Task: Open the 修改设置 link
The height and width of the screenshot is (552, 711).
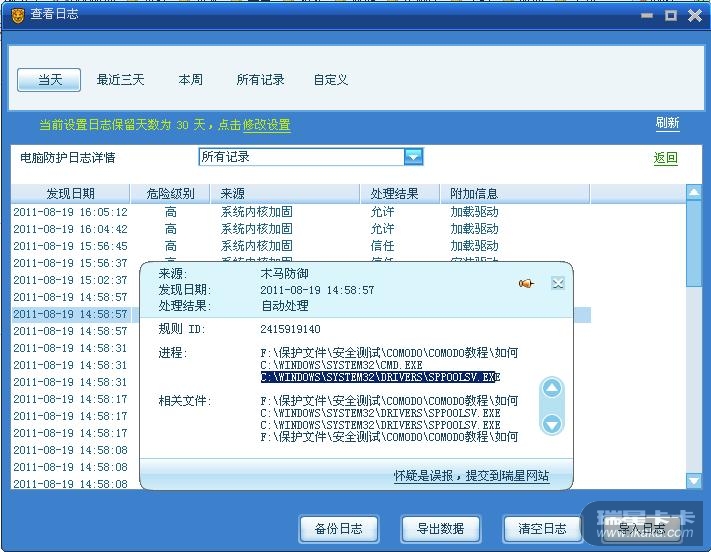Action: click(267, 125)
